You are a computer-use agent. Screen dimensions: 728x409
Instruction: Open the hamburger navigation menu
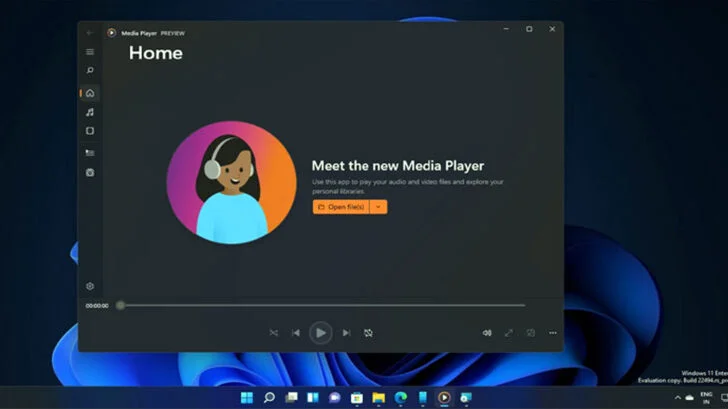tap(90, 52)
